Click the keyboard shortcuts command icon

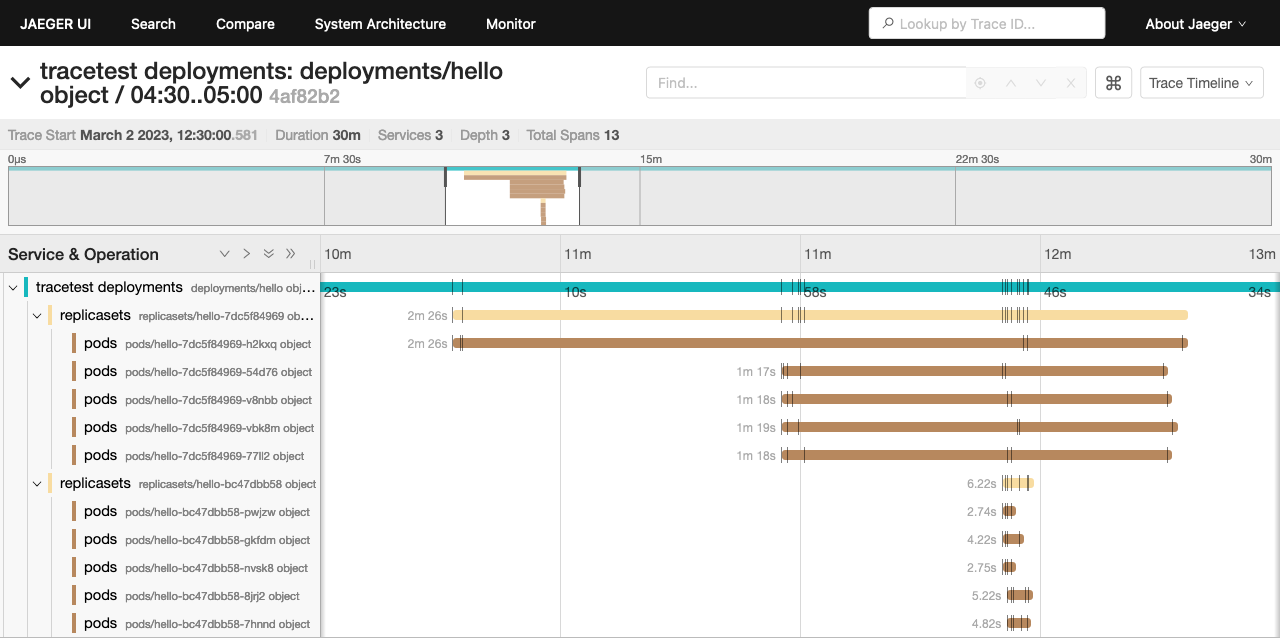tap(1113, 83)
